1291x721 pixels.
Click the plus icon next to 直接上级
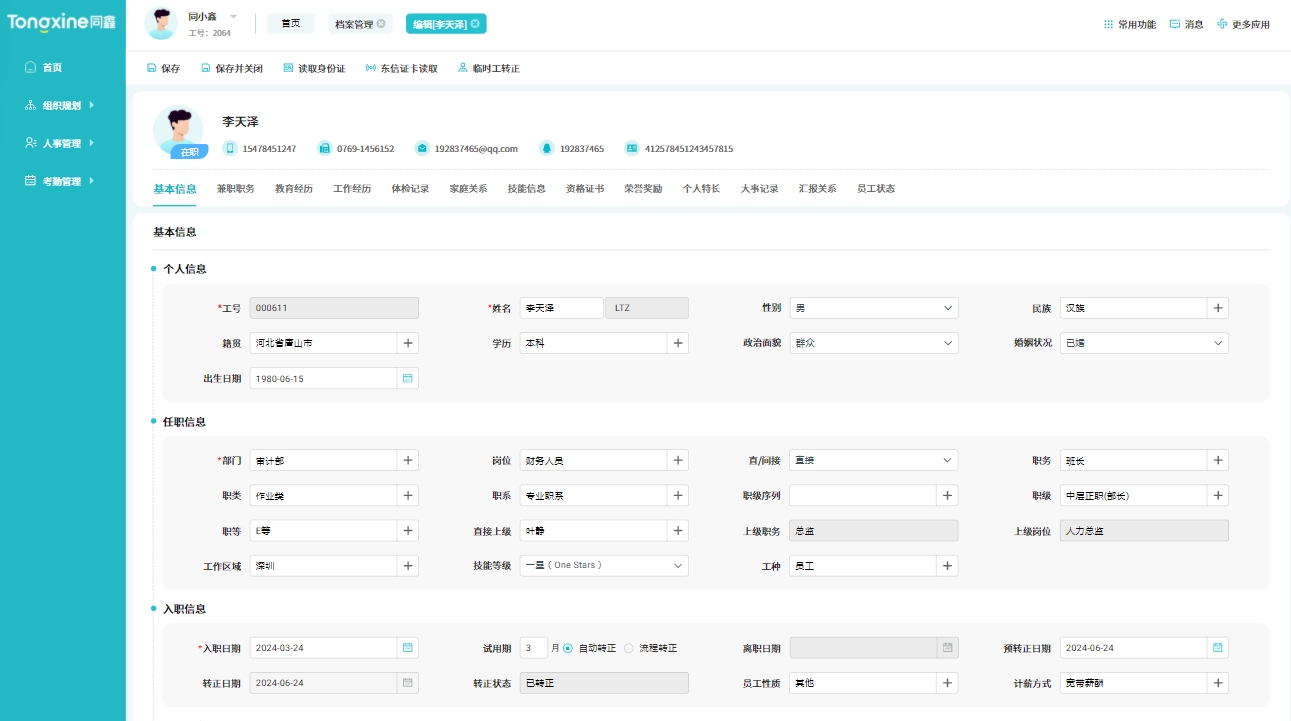coord(678,530)
